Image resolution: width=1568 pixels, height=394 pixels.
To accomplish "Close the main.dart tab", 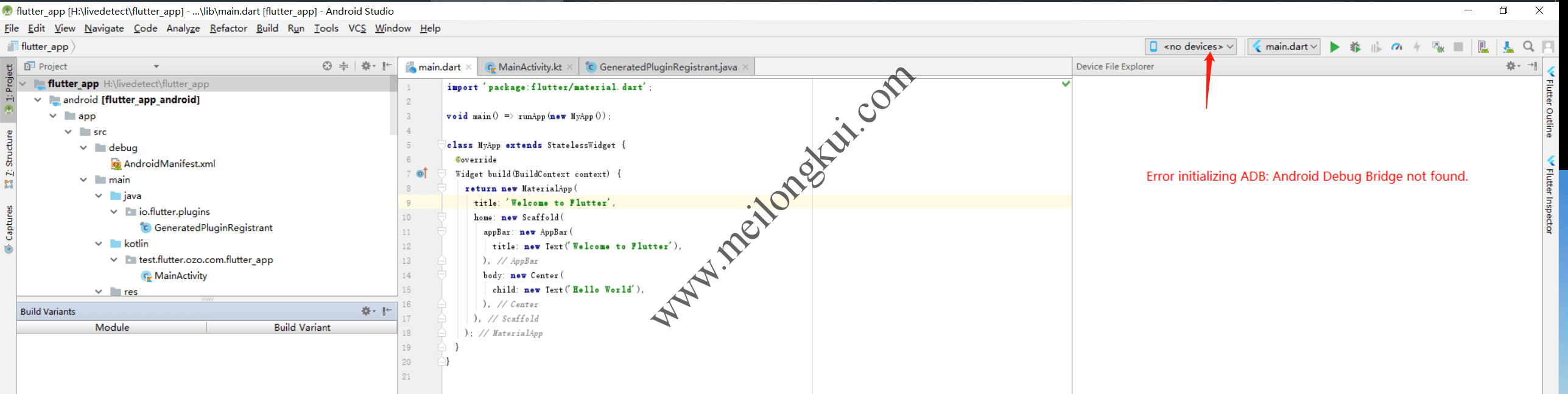I will tap(468, 67).
